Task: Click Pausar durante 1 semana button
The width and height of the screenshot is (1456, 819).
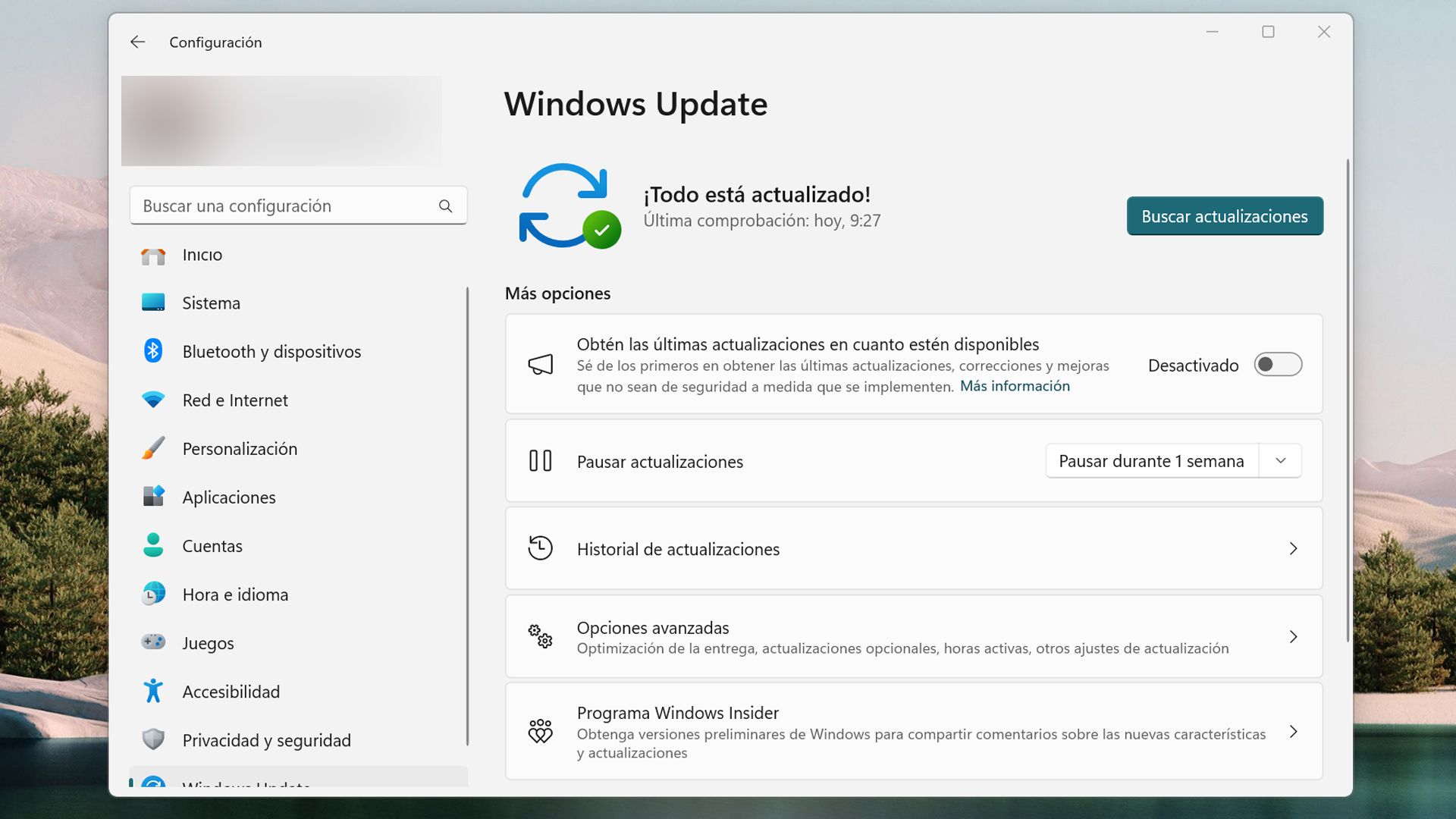Action: tap(1151, 461)
